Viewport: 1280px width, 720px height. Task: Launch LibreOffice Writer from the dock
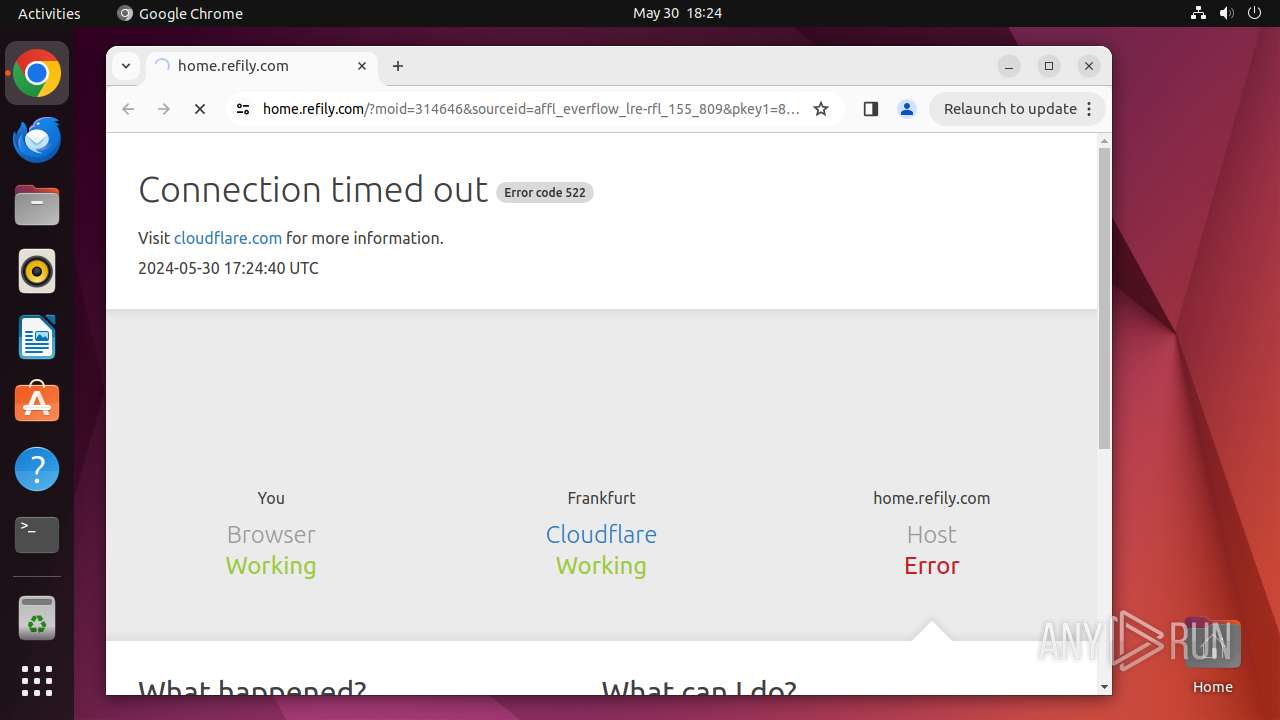point(37,337)
